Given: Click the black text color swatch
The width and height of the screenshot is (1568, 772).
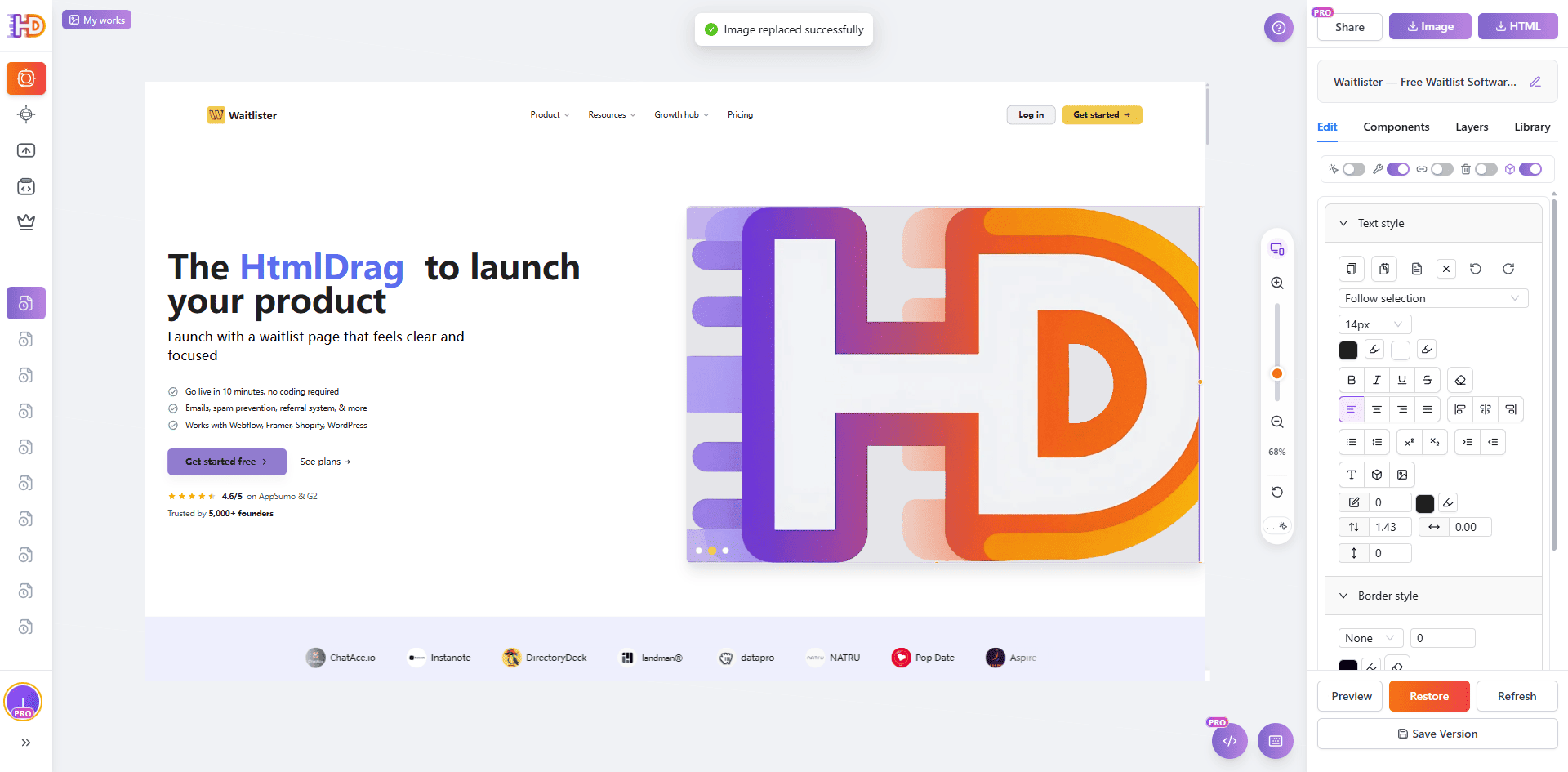Looking at the screenshot, I should coord(1347,350).
